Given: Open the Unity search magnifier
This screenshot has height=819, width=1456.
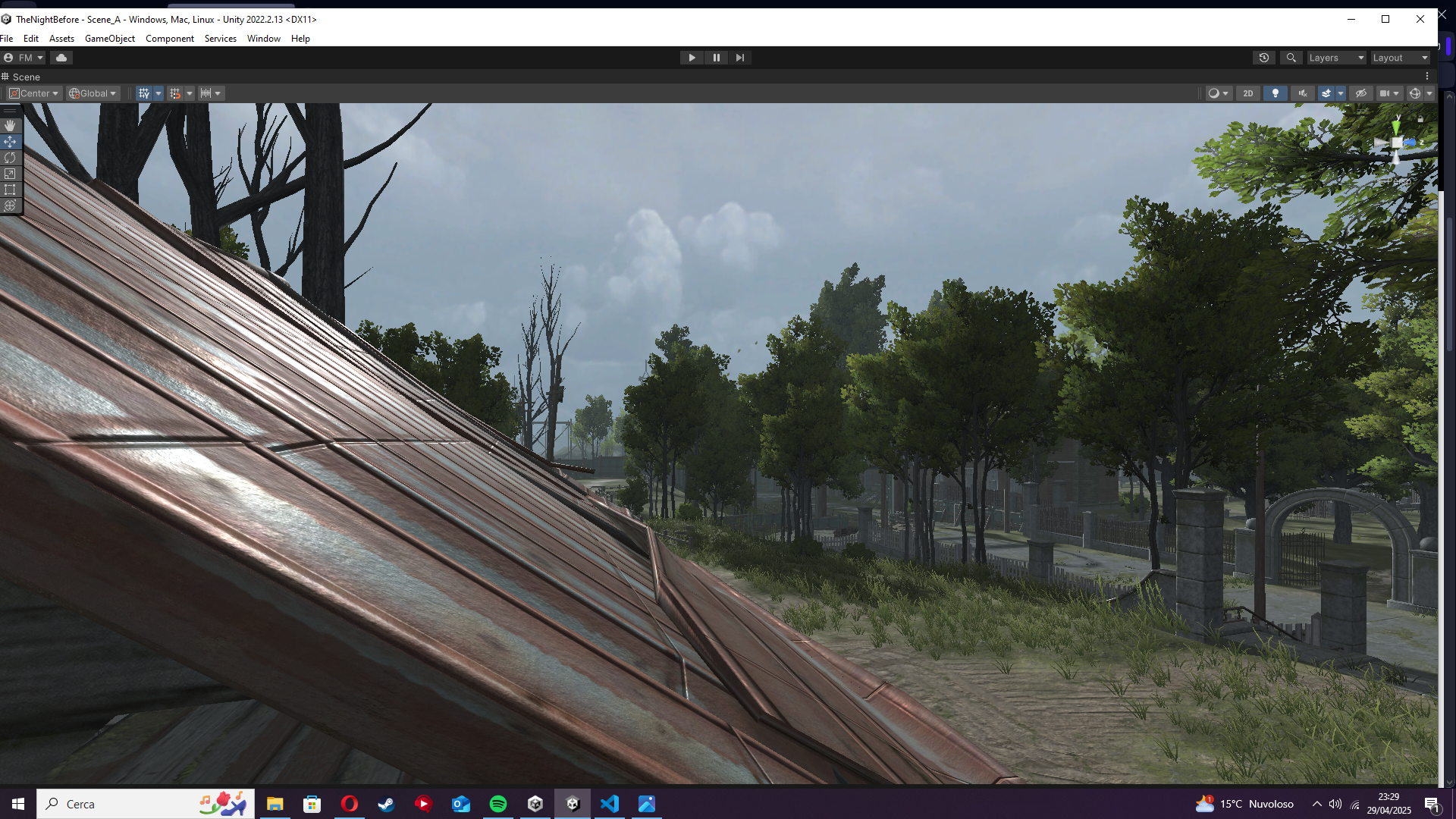Looking at the screenshot, I should [1291, 58].
